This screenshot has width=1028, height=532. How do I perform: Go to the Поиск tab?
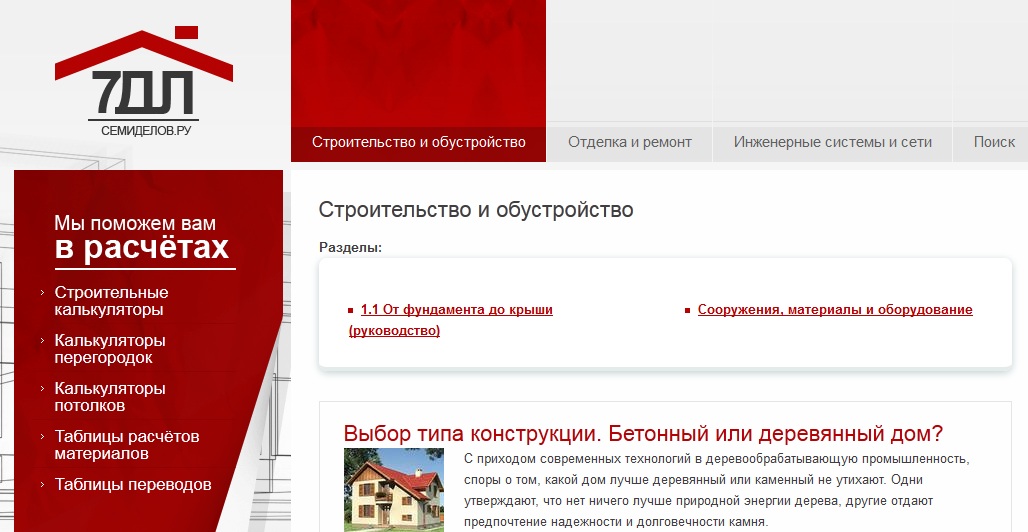994,142
